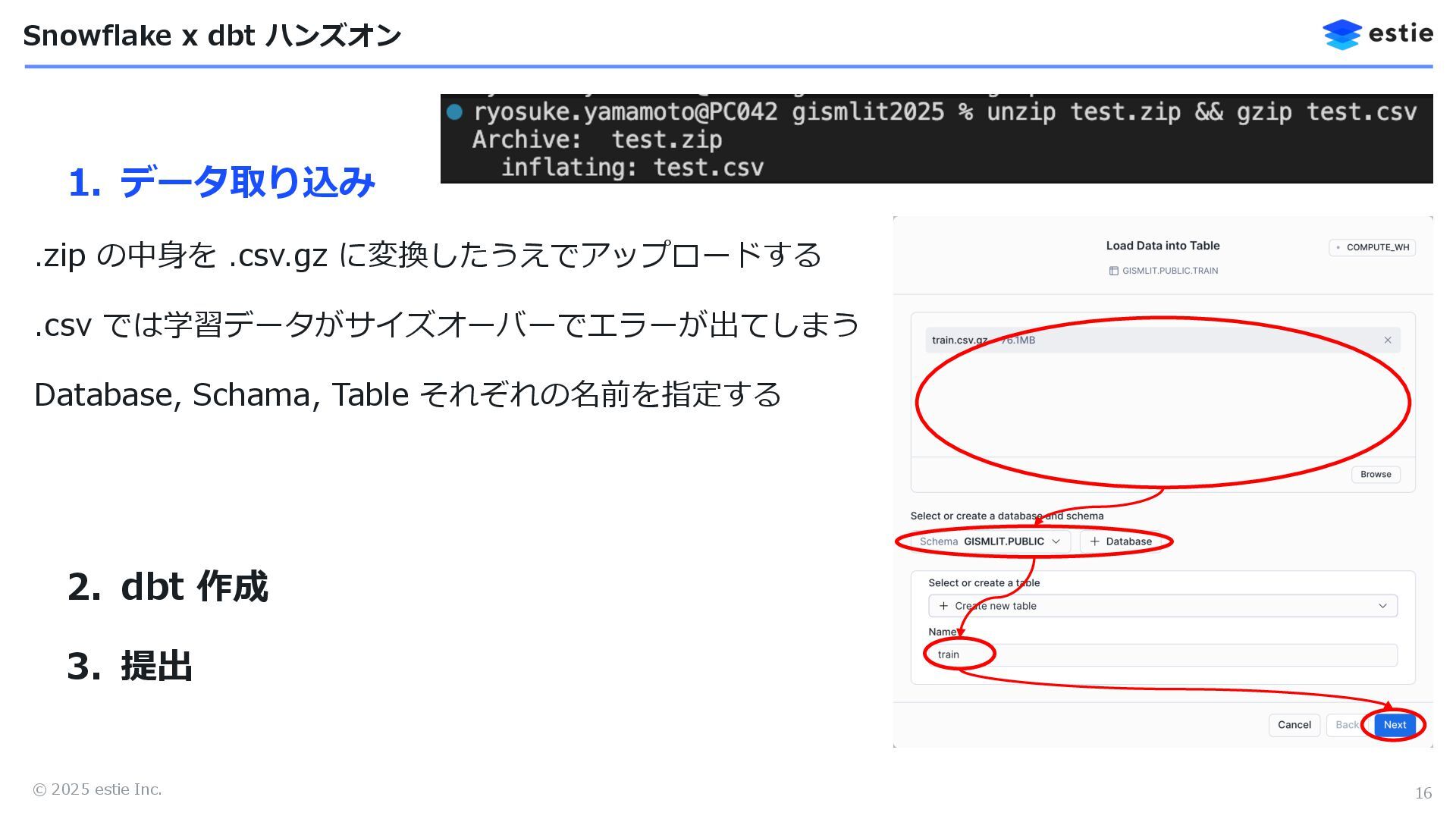Click the disabled Back button
Viewport: 1456px width, 819px height.
click(1346, 725)
